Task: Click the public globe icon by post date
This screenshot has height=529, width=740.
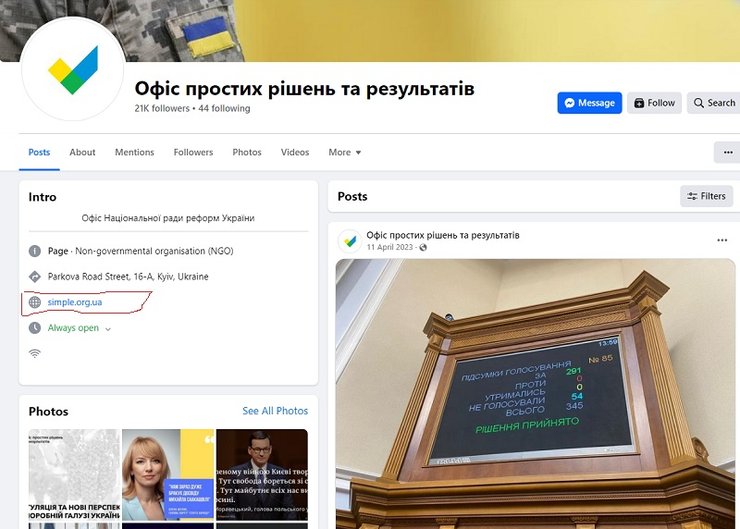Action: coord(423,247)
